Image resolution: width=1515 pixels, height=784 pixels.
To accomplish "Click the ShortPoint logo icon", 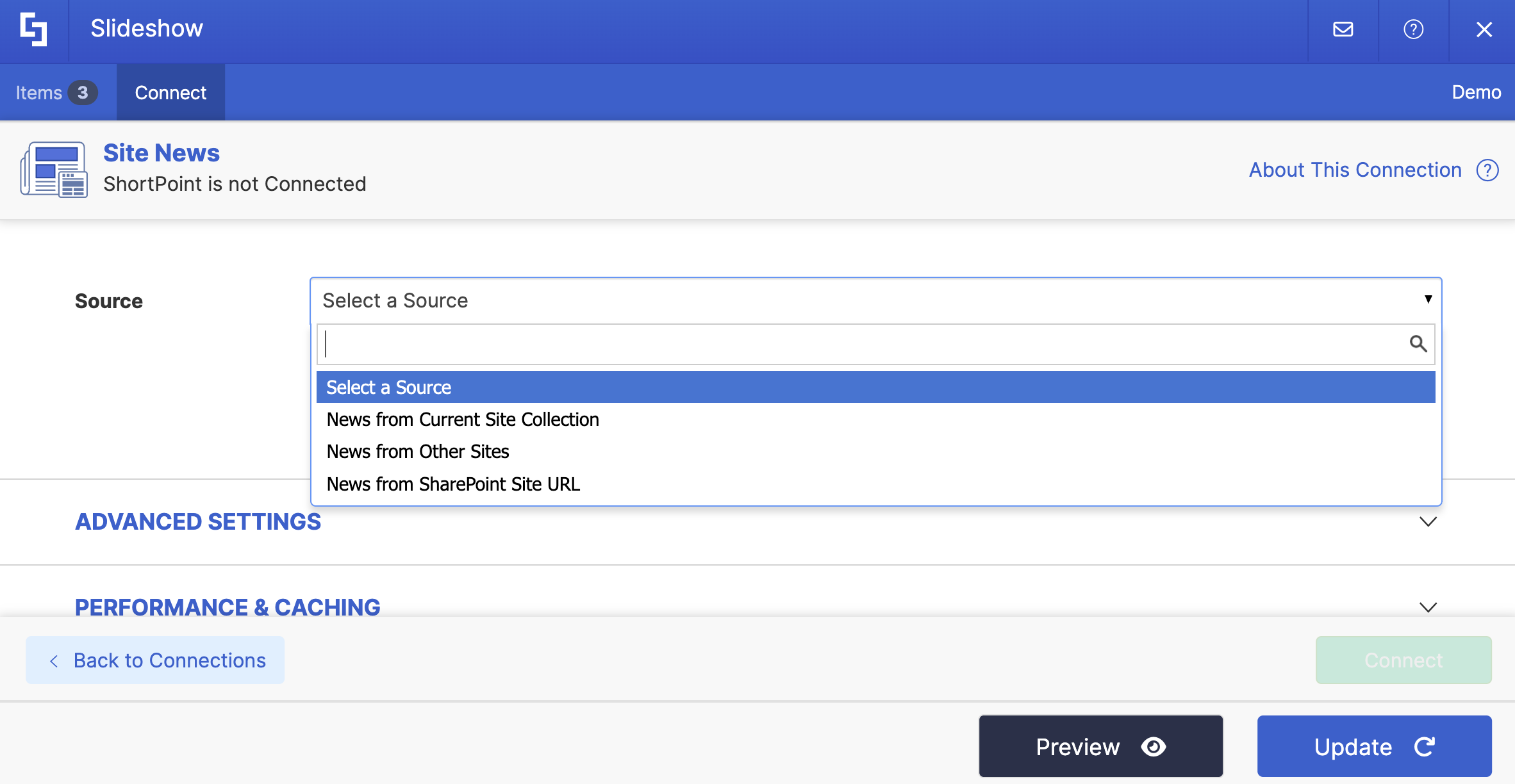I will coord(33,29).
